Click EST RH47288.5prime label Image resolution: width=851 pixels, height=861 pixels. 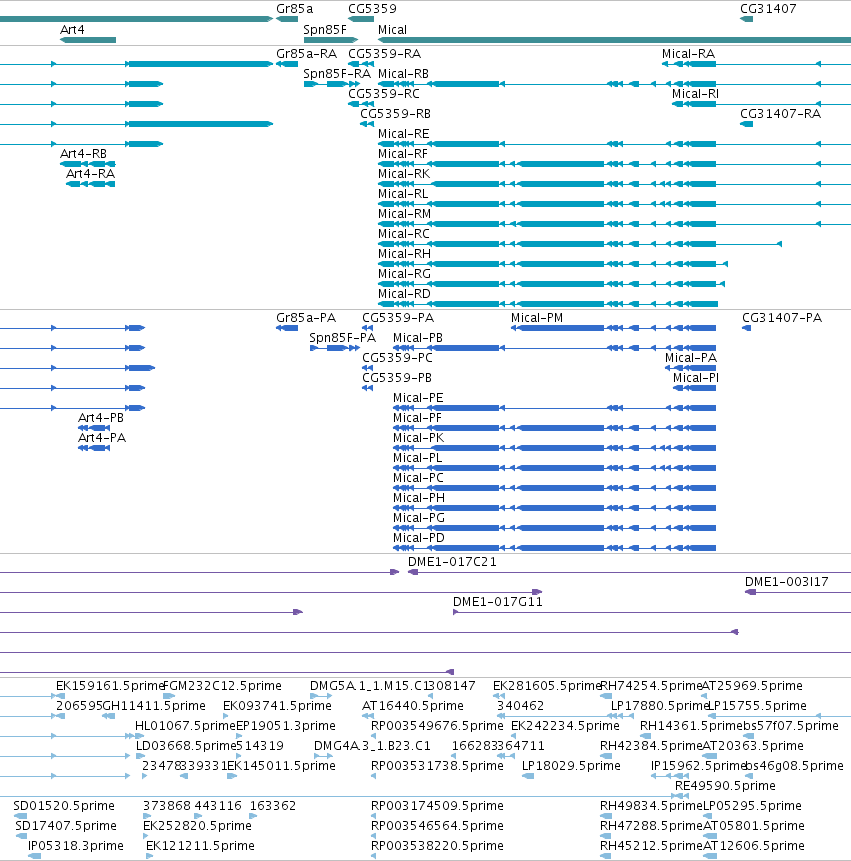coord(651,826)
